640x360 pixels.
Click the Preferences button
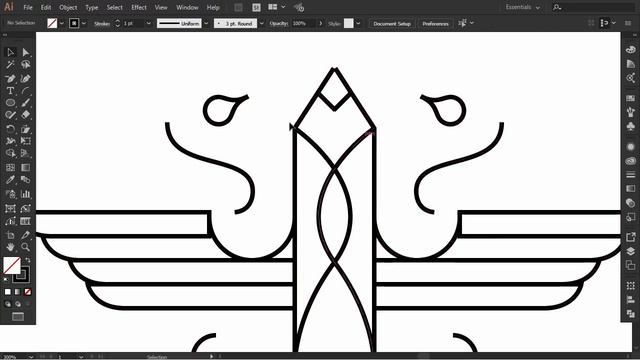[x=435, y=24]
